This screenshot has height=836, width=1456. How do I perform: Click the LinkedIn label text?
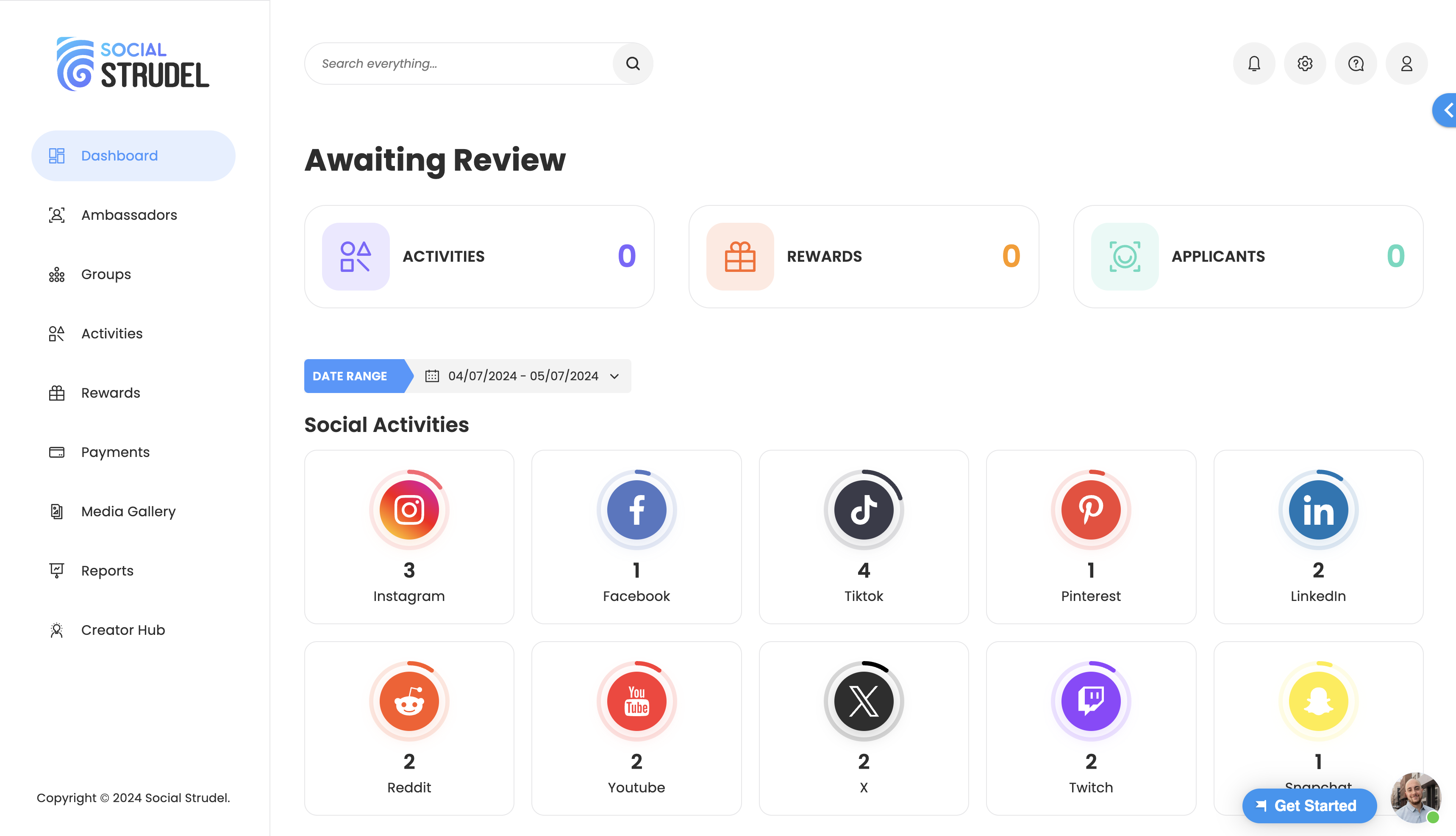point(1318,596)
